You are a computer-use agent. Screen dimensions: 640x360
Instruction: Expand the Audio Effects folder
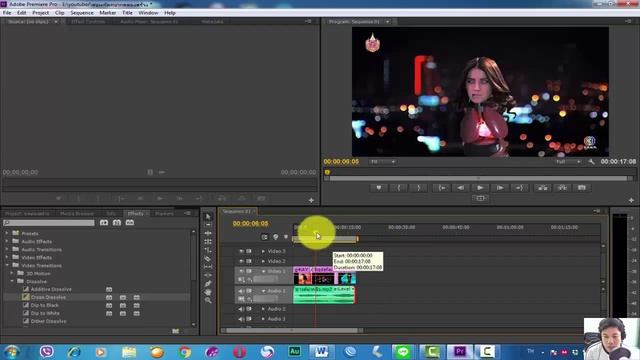point(7,242)
